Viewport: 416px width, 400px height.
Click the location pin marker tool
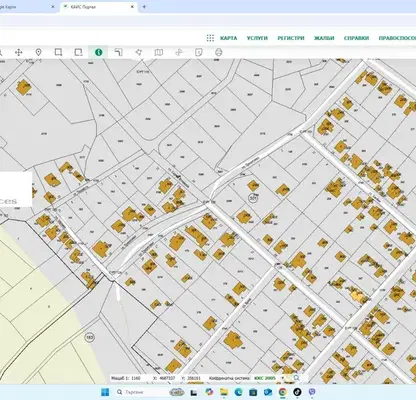[x=38, y=52]
